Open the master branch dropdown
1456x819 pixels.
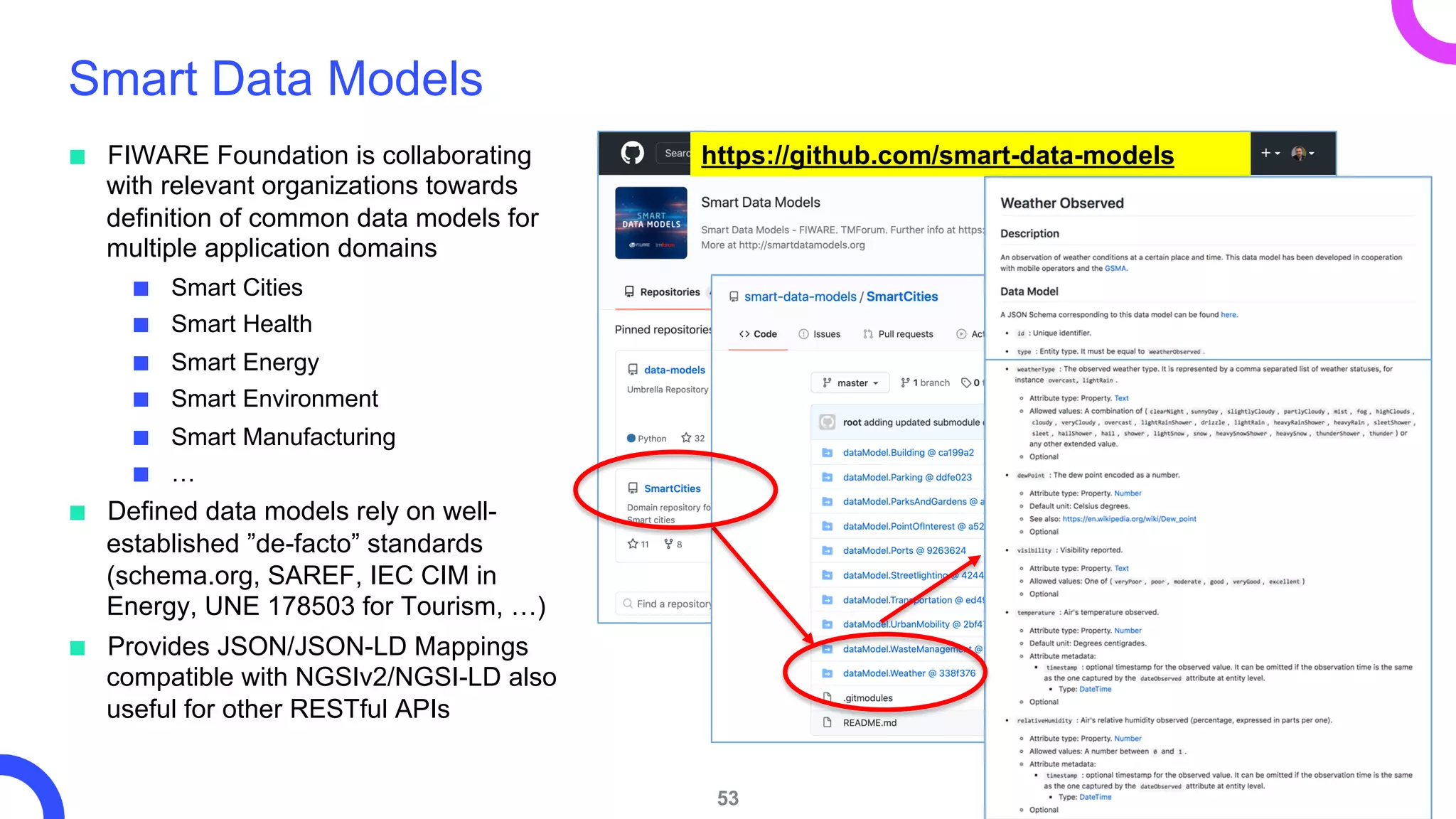pyautogui.click(x=850, y=382)
